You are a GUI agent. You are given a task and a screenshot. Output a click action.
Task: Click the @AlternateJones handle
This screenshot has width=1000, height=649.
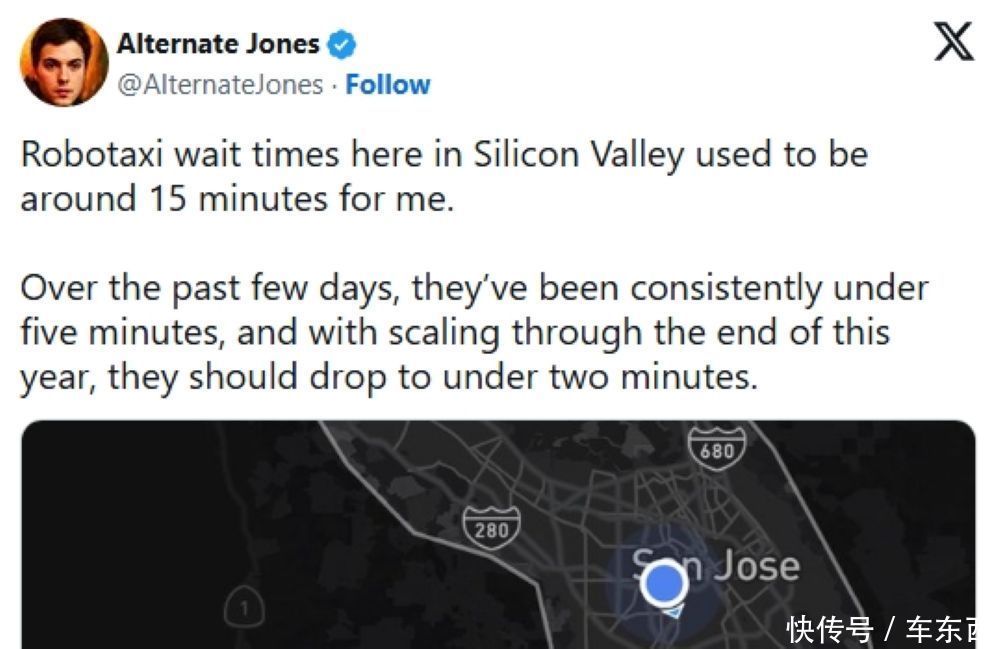tap(220, 85)
